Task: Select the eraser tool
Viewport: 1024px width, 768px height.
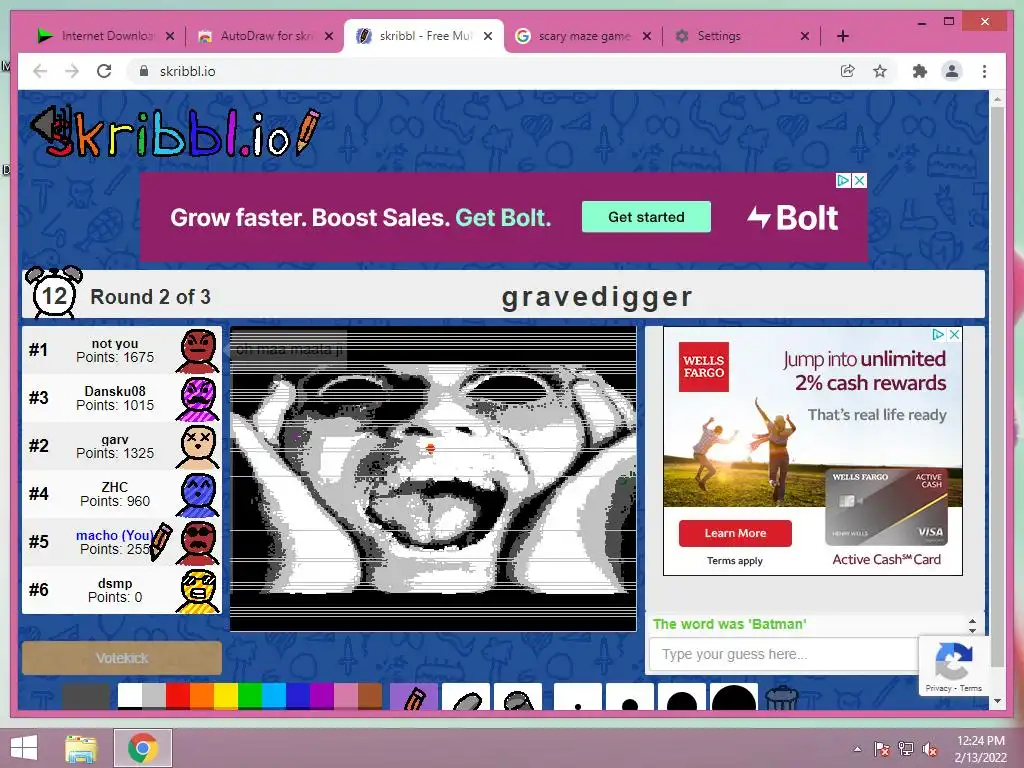Action: pos(466,697)
